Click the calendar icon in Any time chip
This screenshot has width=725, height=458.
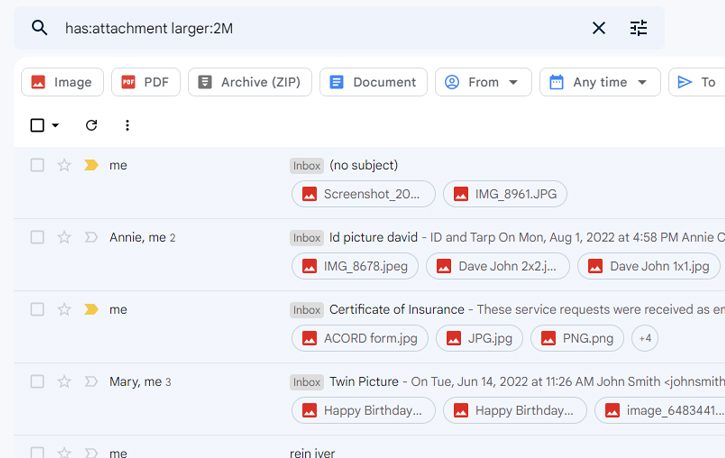(556, 82)
